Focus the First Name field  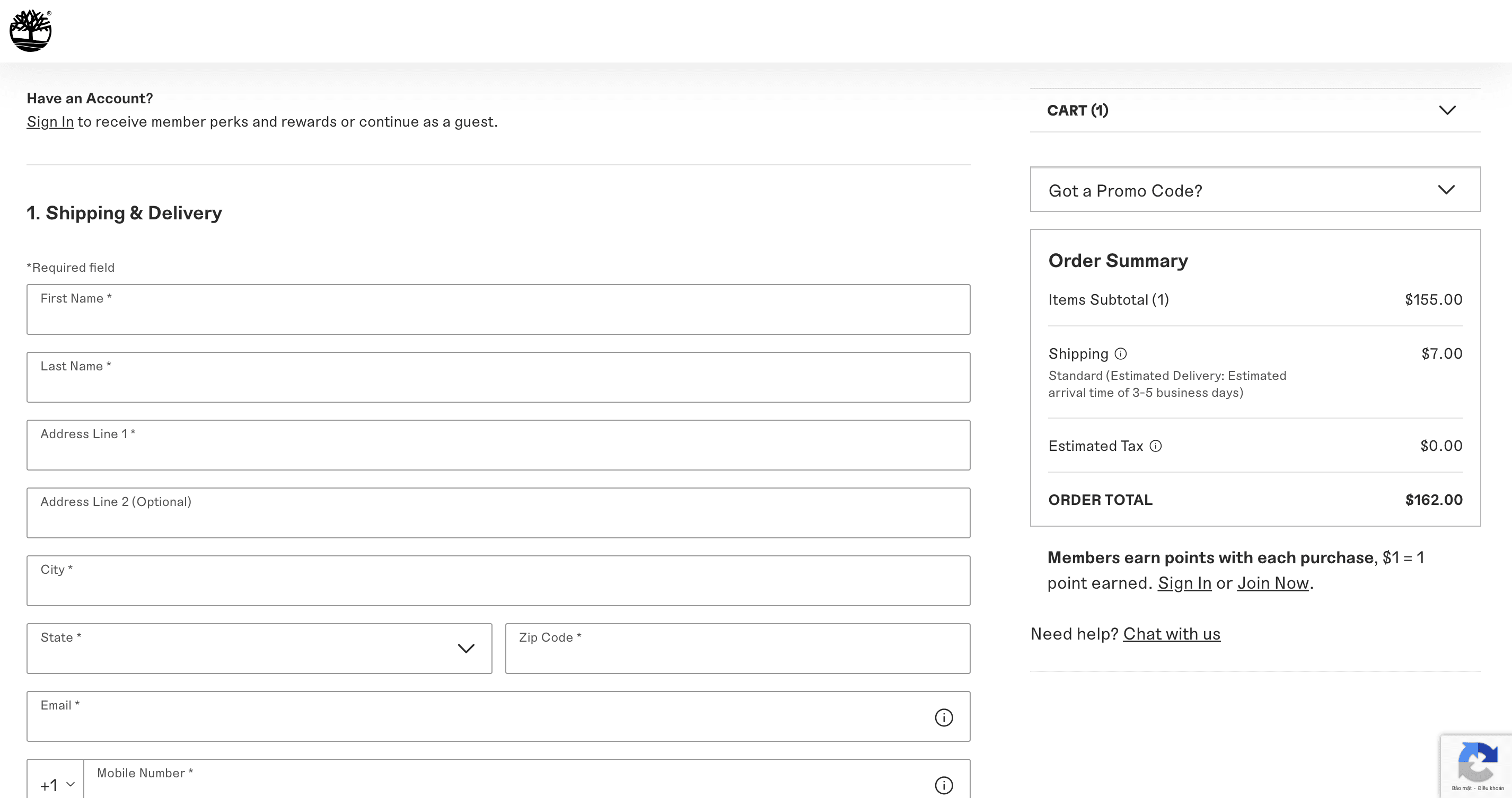[x=498, y=310]
